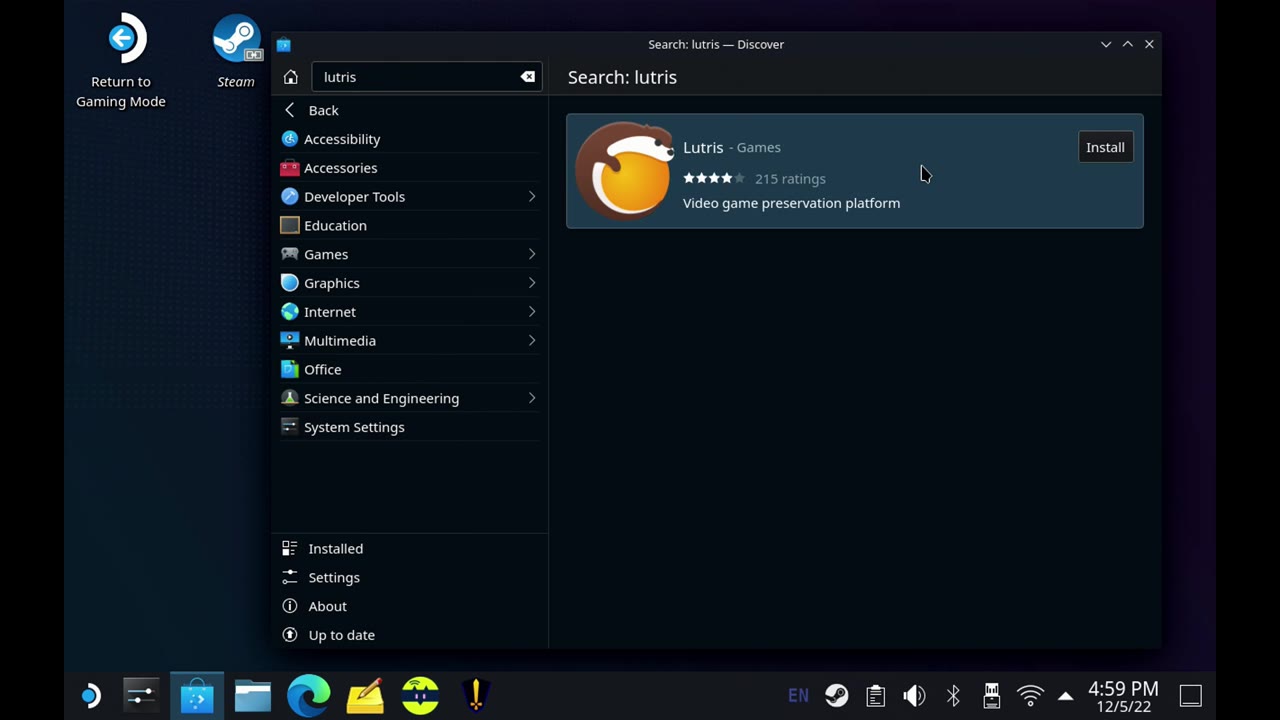The image size is (1280, 720).
Task: Select the Multimedia category icon
Action: [x=290, y=340]
